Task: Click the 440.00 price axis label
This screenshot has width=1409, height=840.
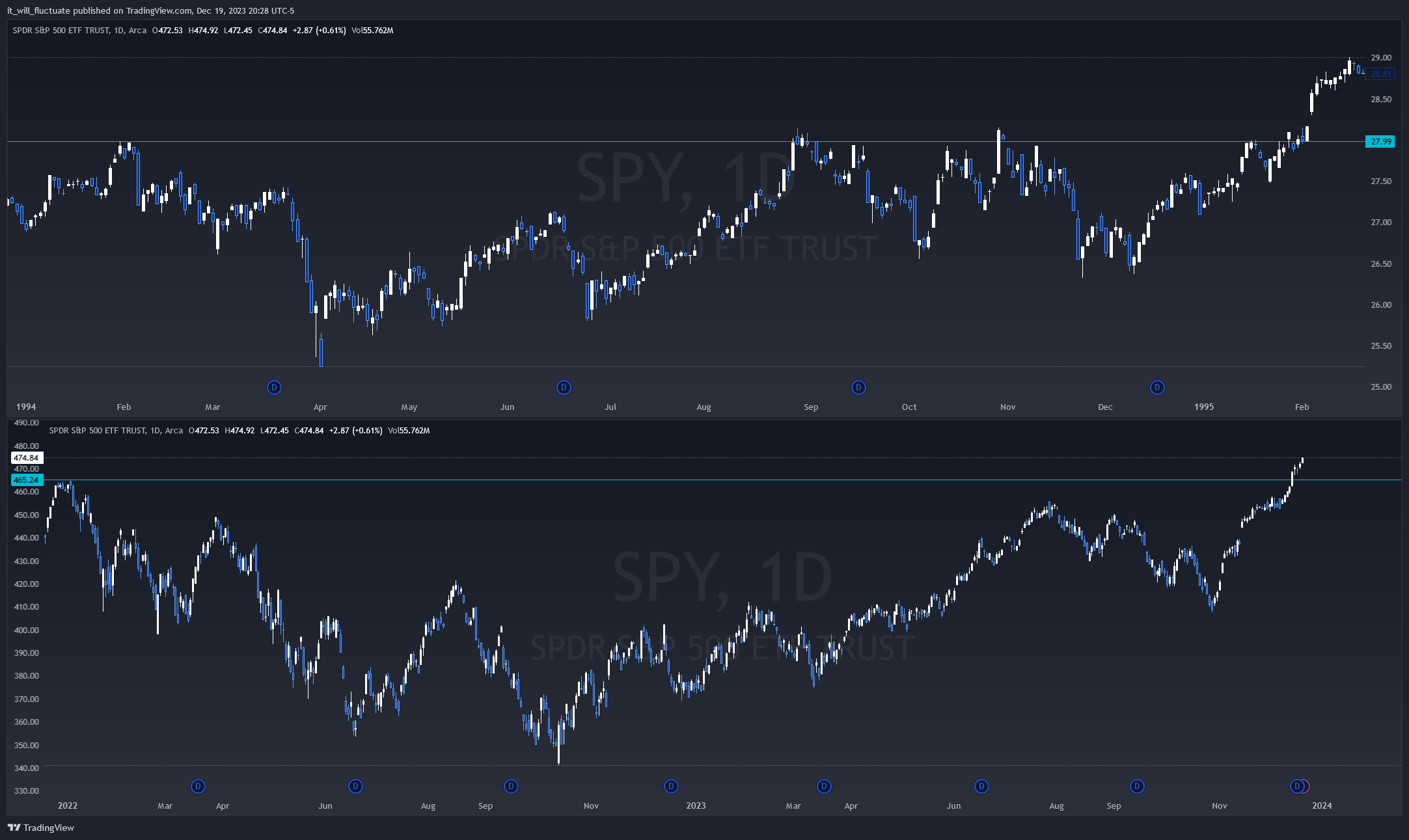Action: point(27,538)
